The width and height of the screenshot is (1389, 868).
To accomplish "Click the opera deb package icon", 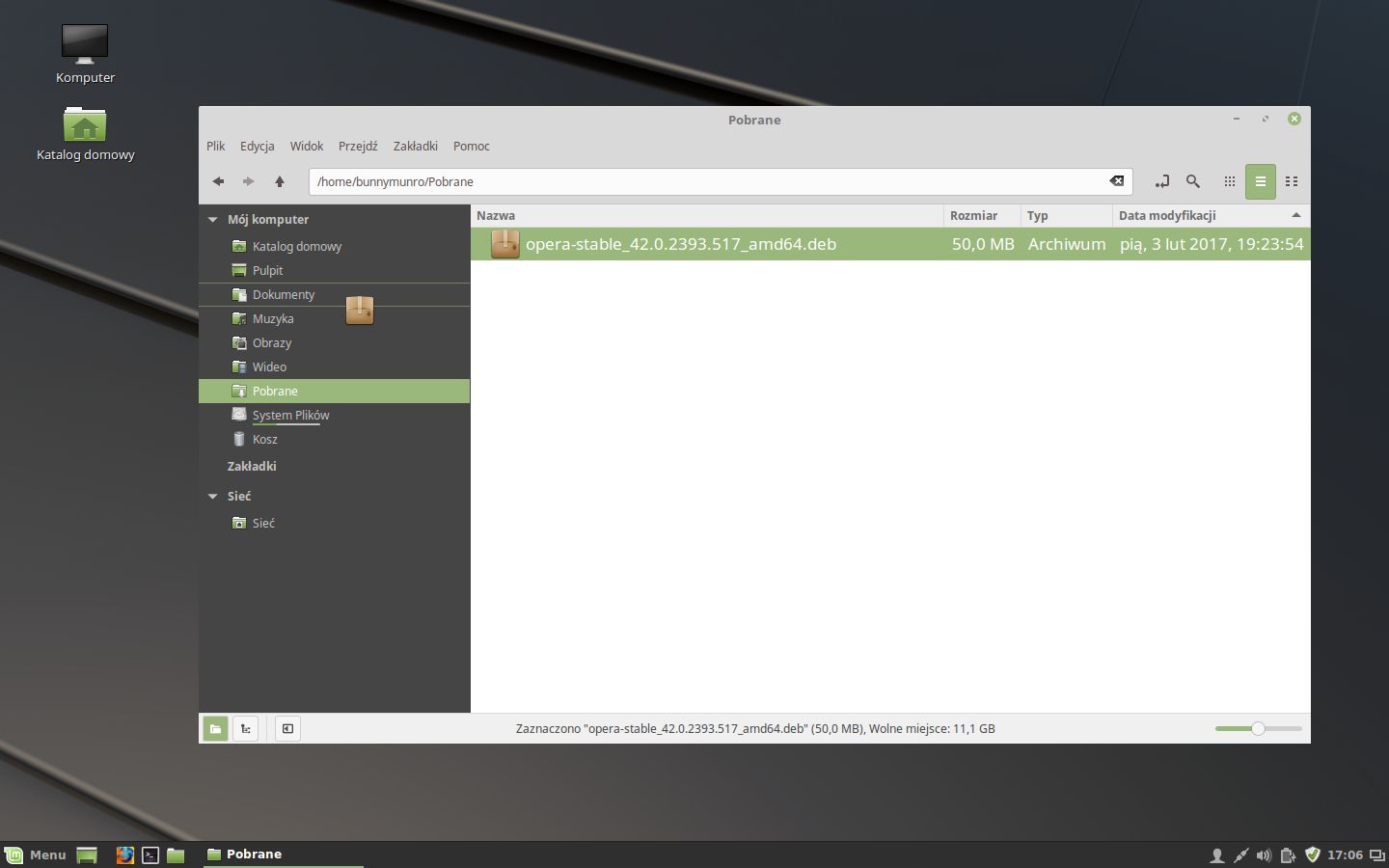I will tap(504, 245).
